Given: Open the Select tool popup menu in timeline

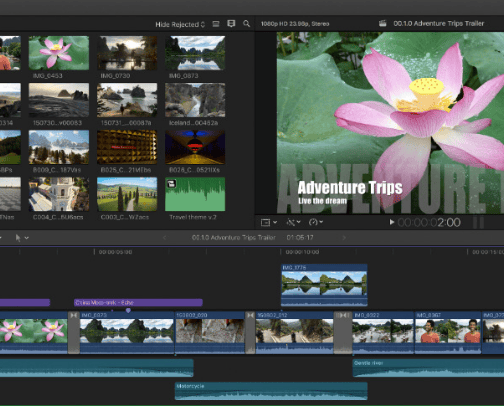Looking at the screenshot, I should 22,238.
